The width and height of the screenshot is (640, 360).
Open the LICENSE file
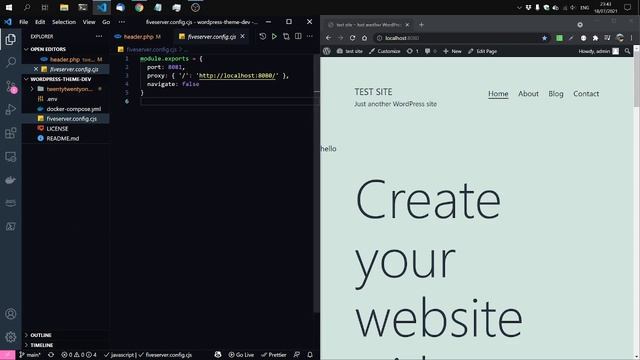pos(57,129)
